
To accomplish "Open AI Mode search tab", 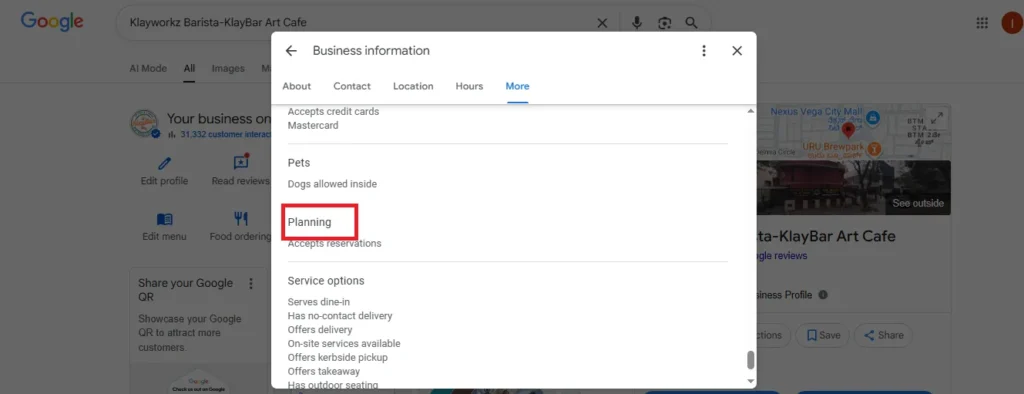I will click(148, 69).
